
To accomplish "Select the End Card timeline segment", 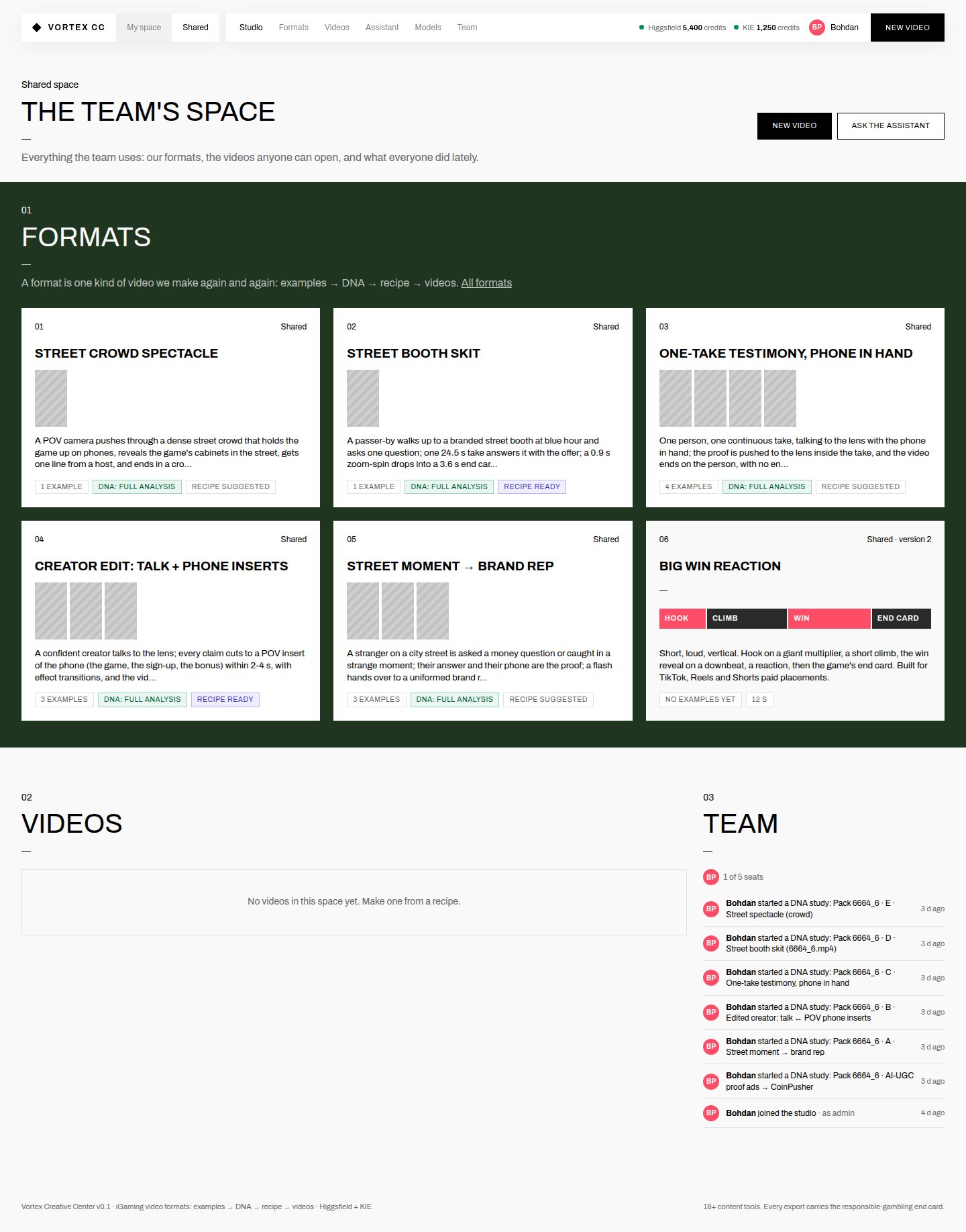I will 902,619.
